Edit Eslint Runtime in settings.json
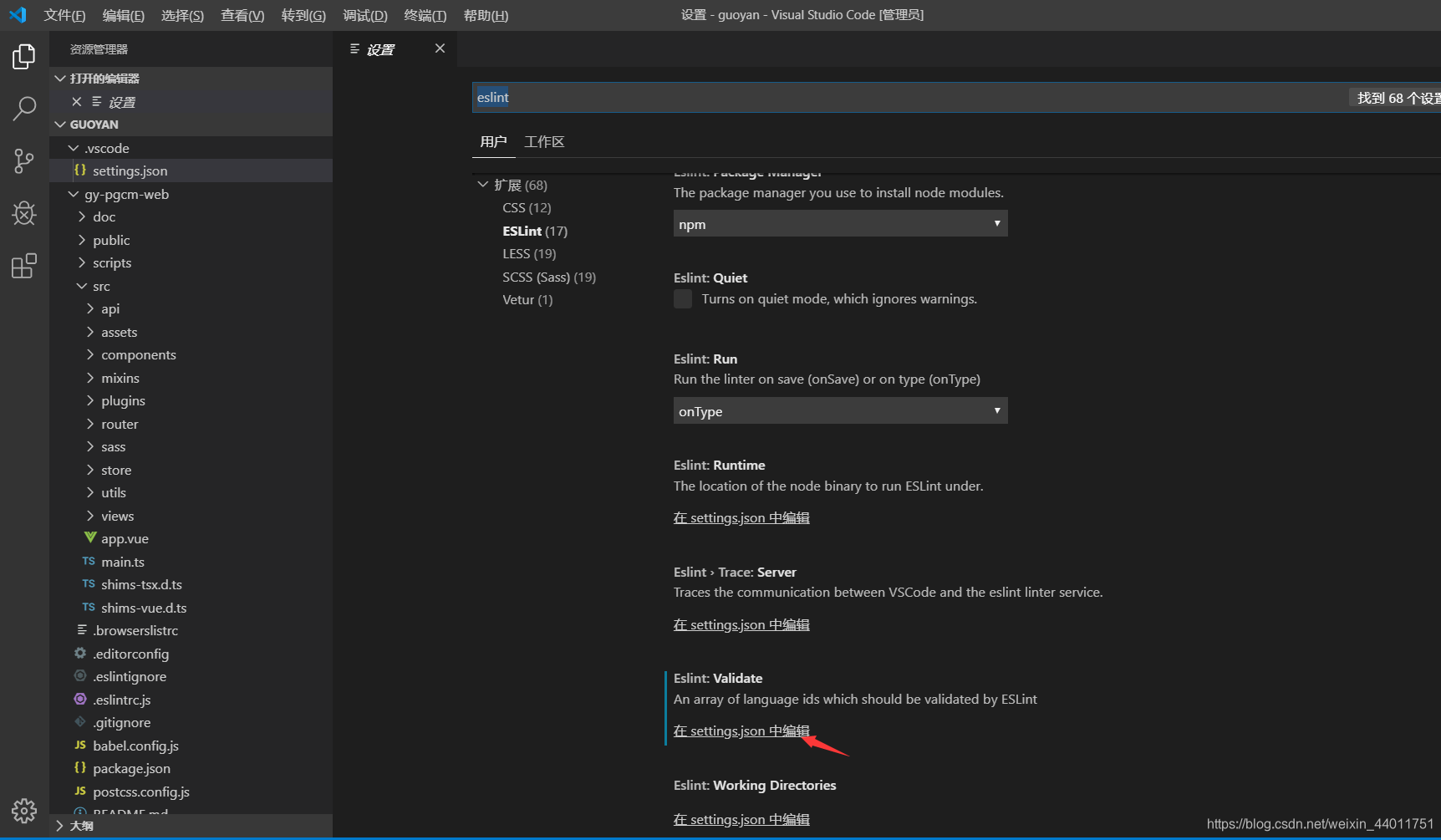The width and height of the screenshot is (1441, 840). point(741,518)
